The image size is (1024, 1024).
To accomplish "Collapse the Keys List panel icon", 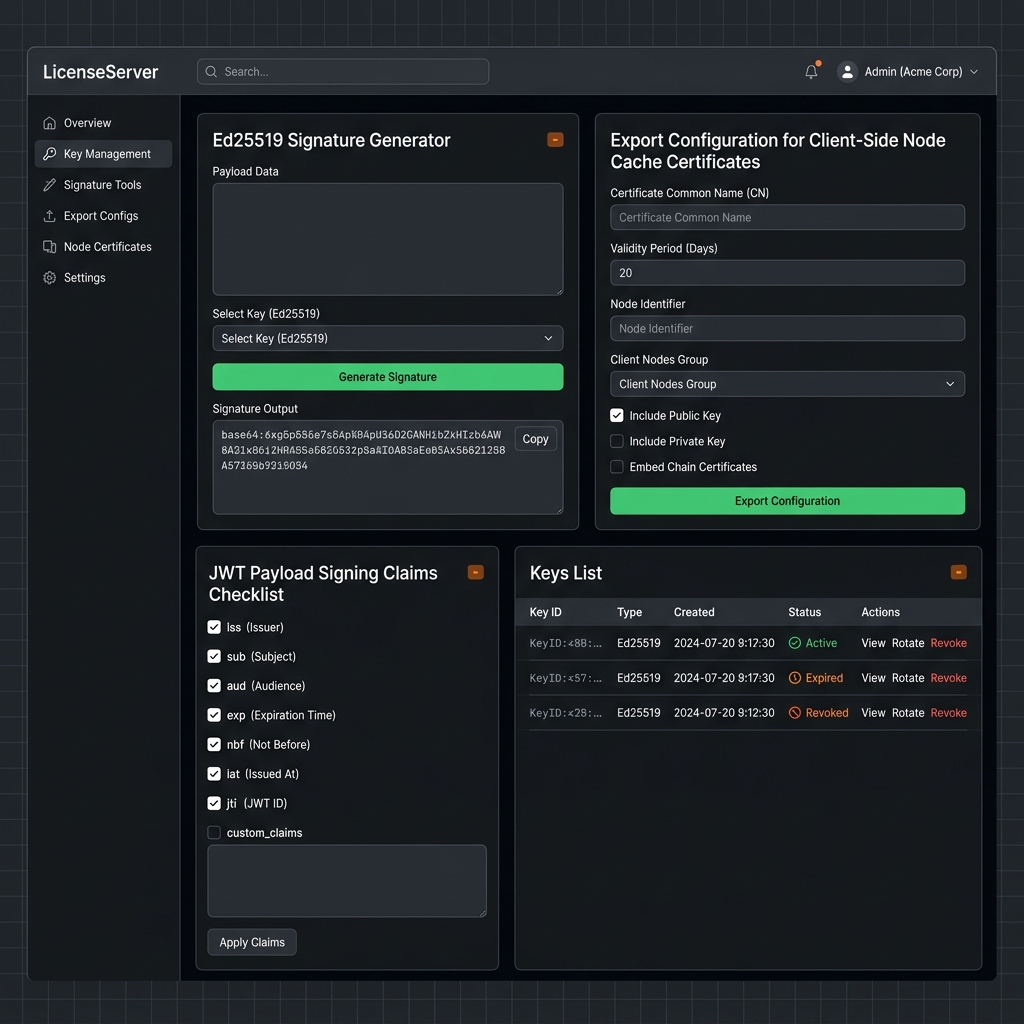I will tap(958, 572).
